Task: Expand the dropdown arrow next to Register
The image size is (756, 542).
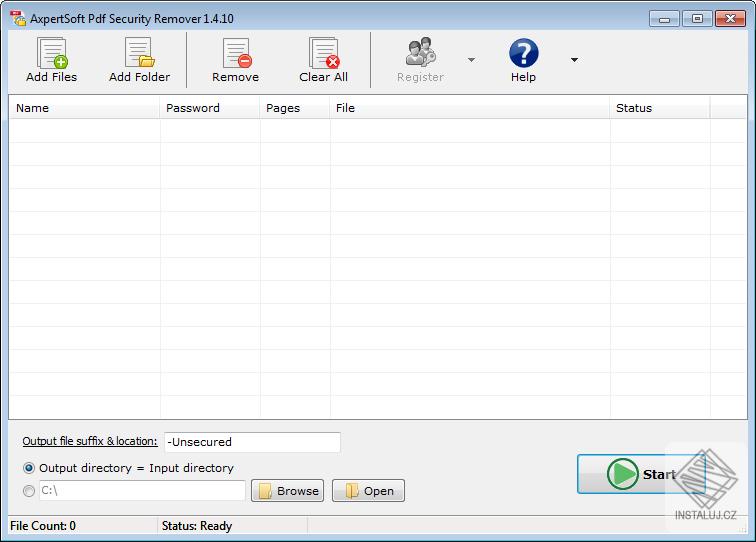Action: click(472, 60)
